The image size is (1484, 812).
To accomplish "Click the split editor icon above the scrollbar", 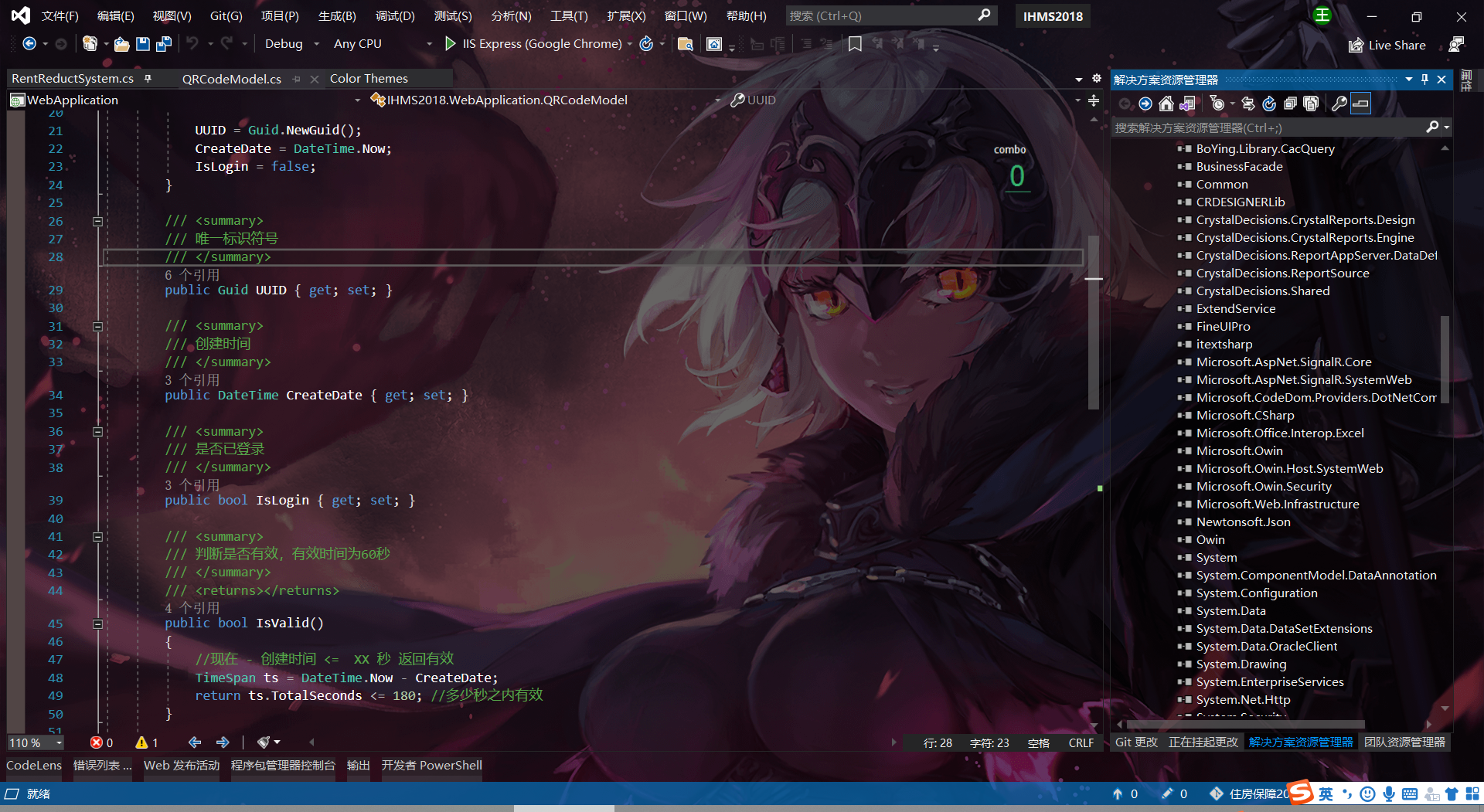I will 1094,100.
